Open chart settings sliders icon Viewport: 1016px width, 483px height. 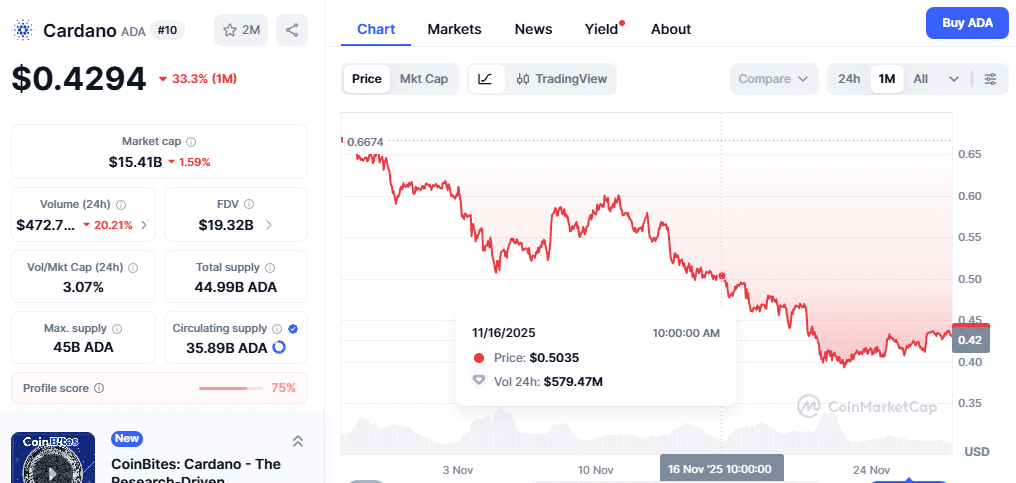pos(990,79)
